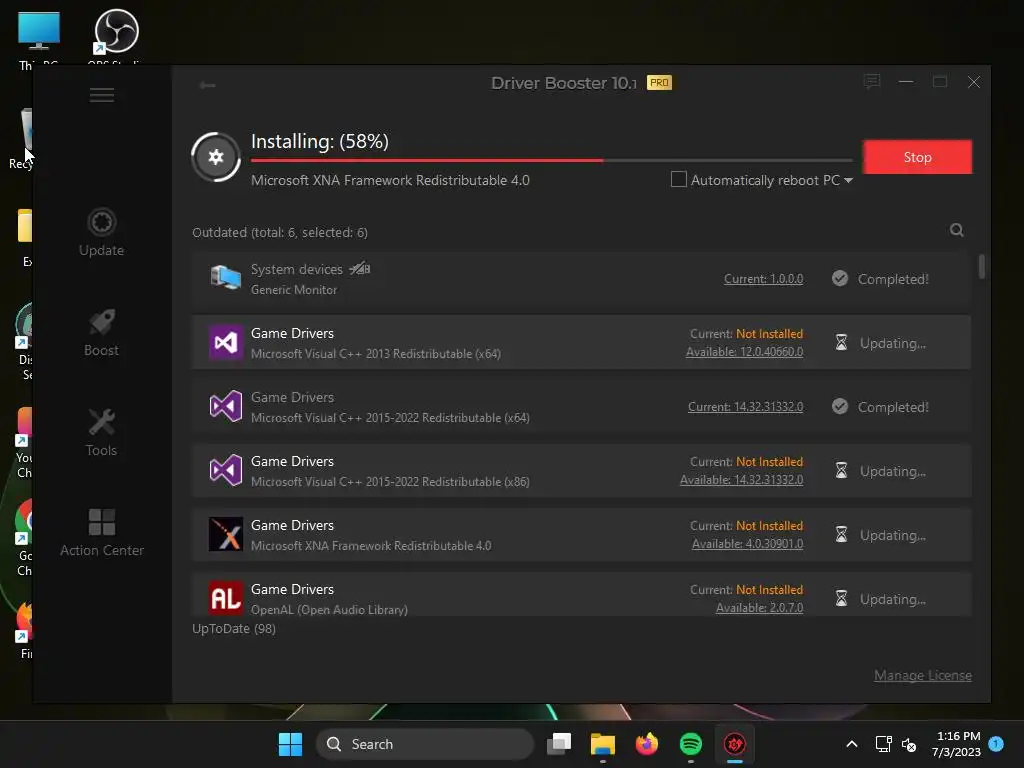Open Task View from taskbar
The height and width of the screenshot is (768, 1024).
click(559, 744)
